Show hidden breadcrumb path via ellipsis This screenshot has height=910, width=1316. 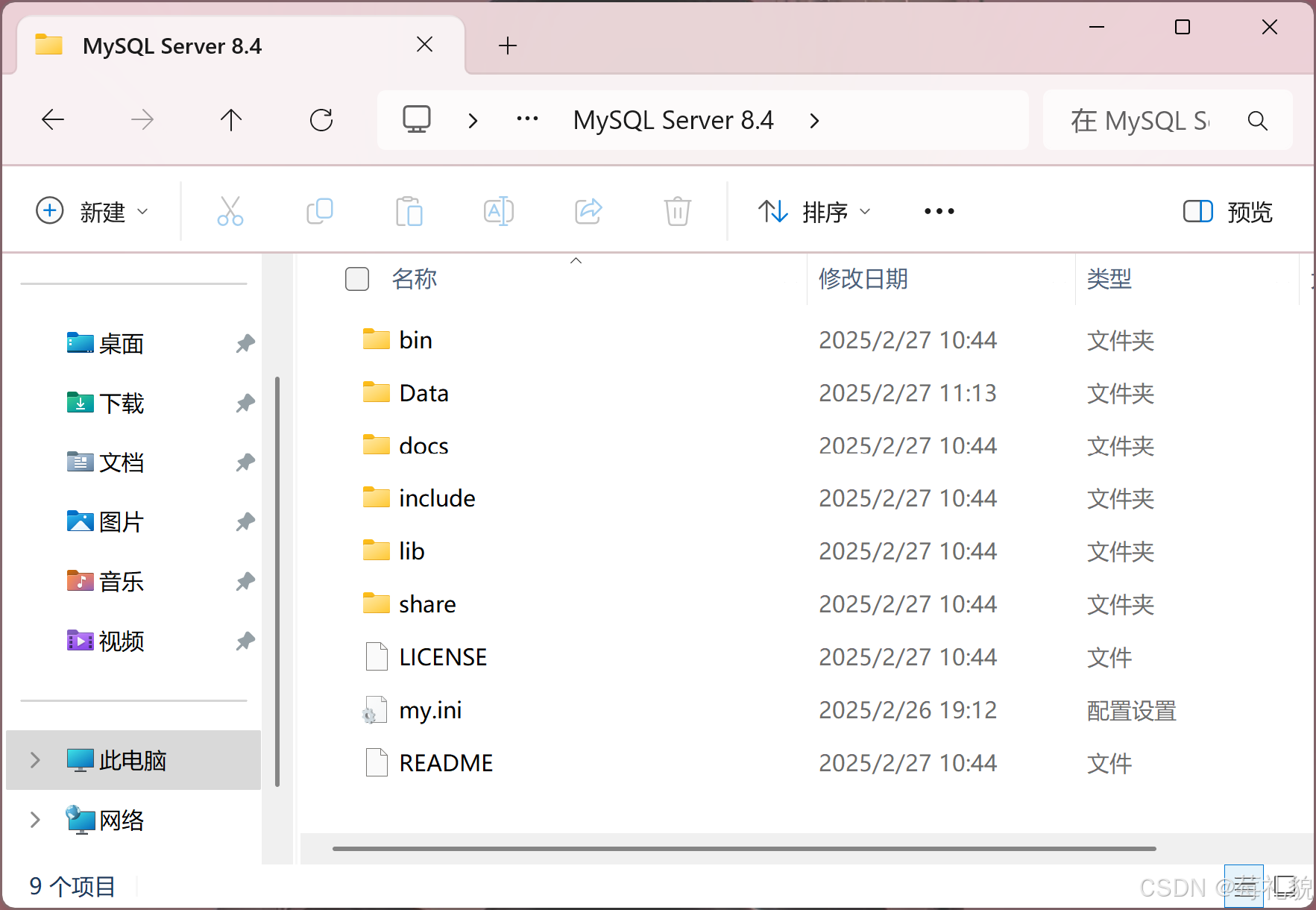[x=527, y=119]
